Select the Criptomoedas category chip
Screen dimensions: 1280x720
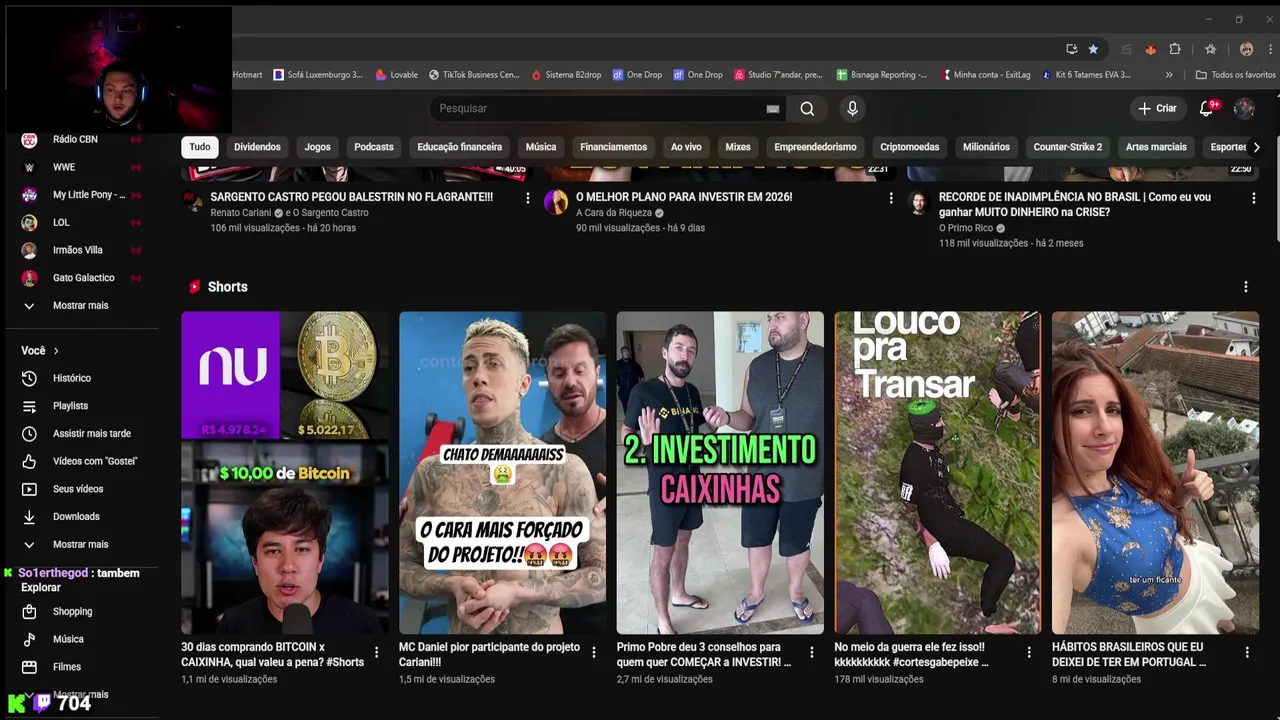pyautogui.click(x=910, y=147)
